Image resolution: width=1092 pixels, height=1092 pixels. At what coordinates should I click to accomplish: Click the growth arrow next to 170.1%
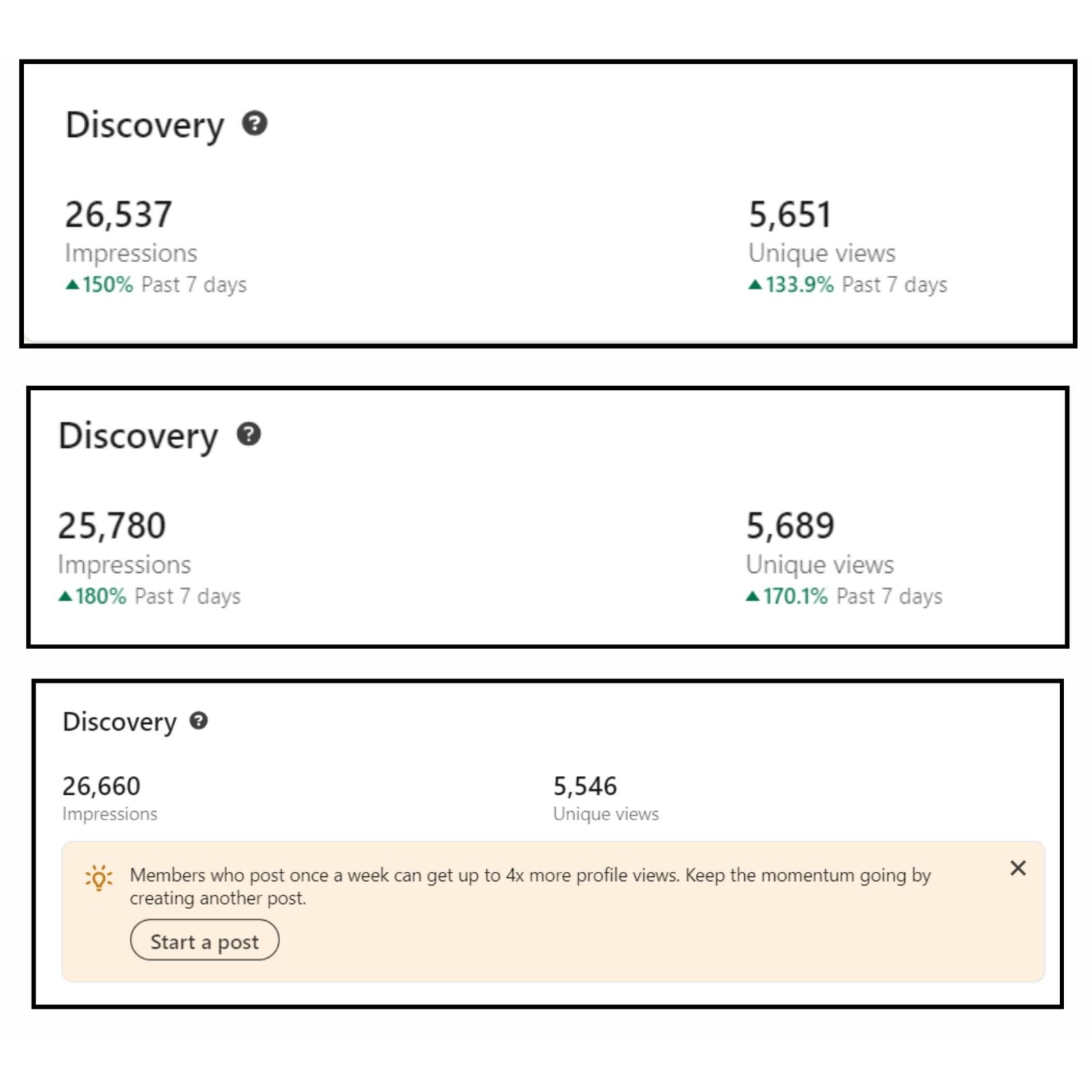(753, 596)
